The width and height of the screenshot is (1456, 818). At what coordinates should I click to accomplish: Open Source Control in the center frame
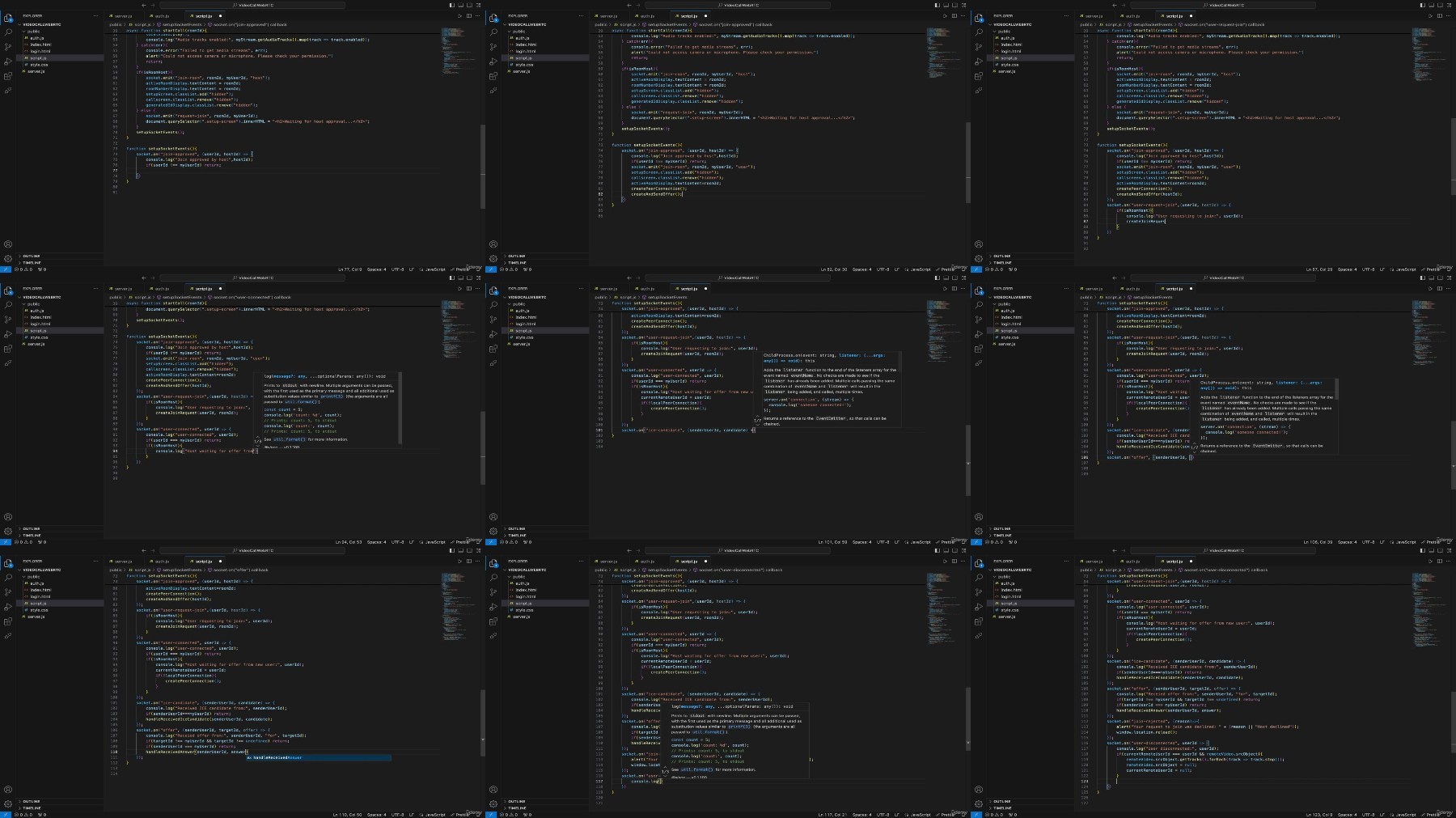pyautogui.click(x=493, y=320)
